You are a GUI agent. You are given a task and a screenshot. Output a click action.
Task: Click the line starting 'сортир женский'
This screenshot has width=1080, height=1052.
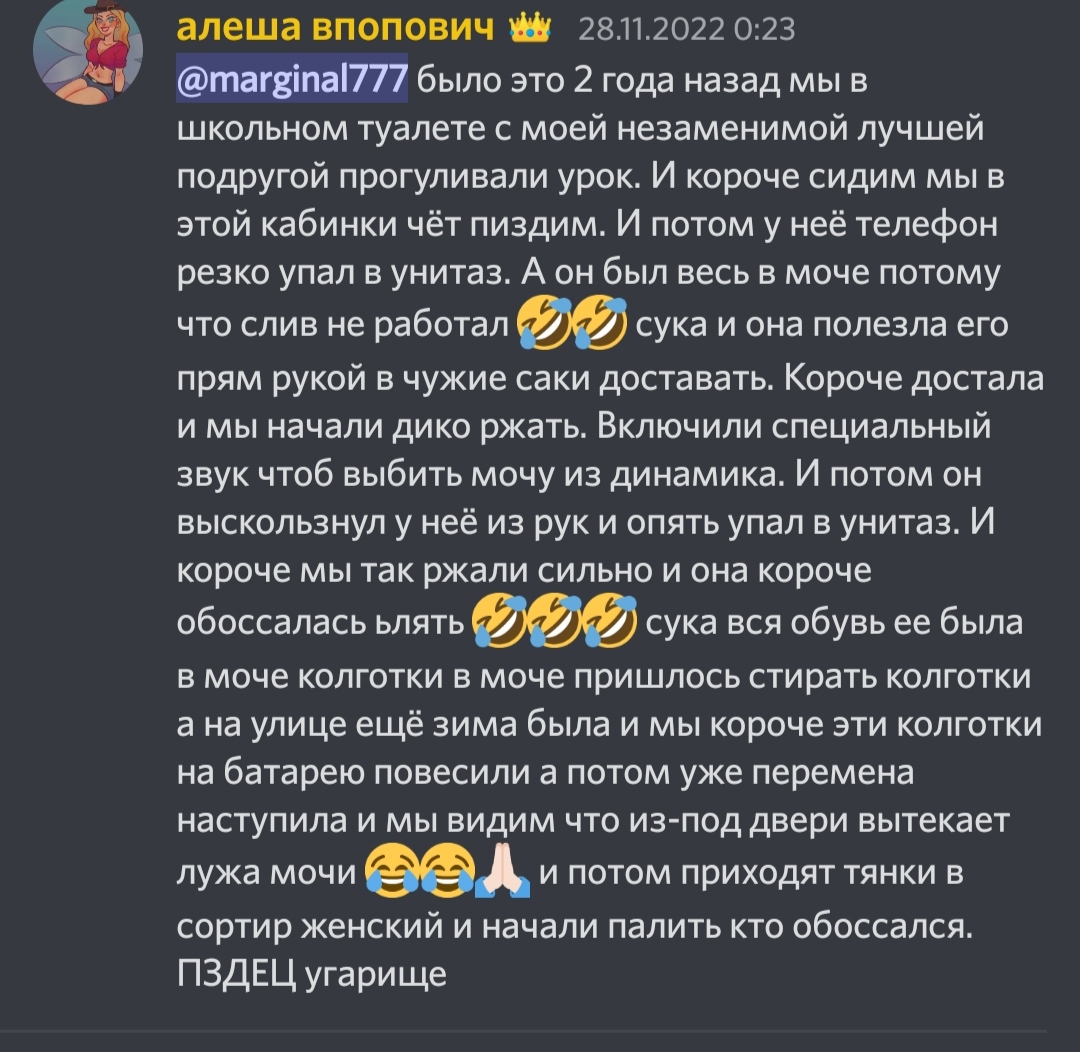coord(574,926)
